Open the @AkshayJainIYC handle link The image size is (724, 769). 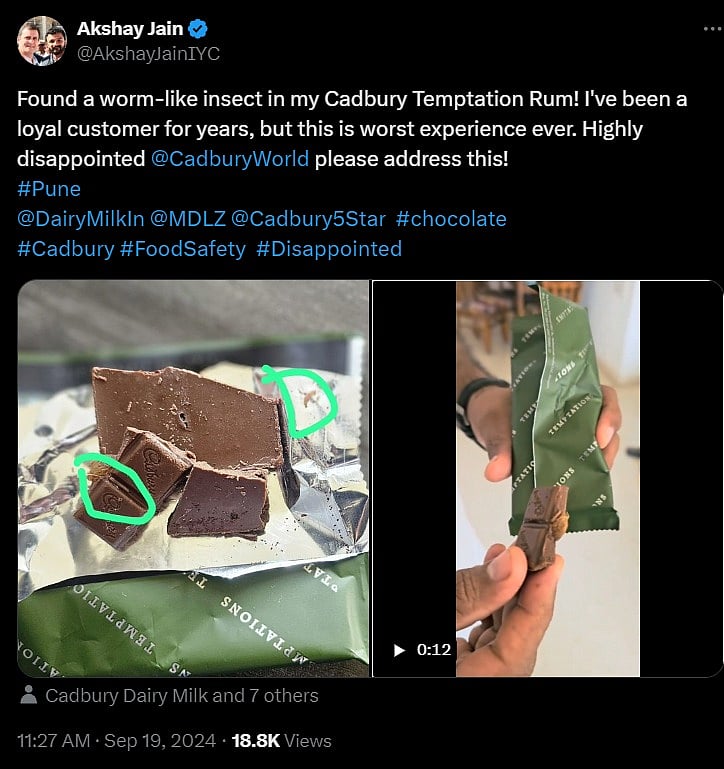tap(148, 54)
